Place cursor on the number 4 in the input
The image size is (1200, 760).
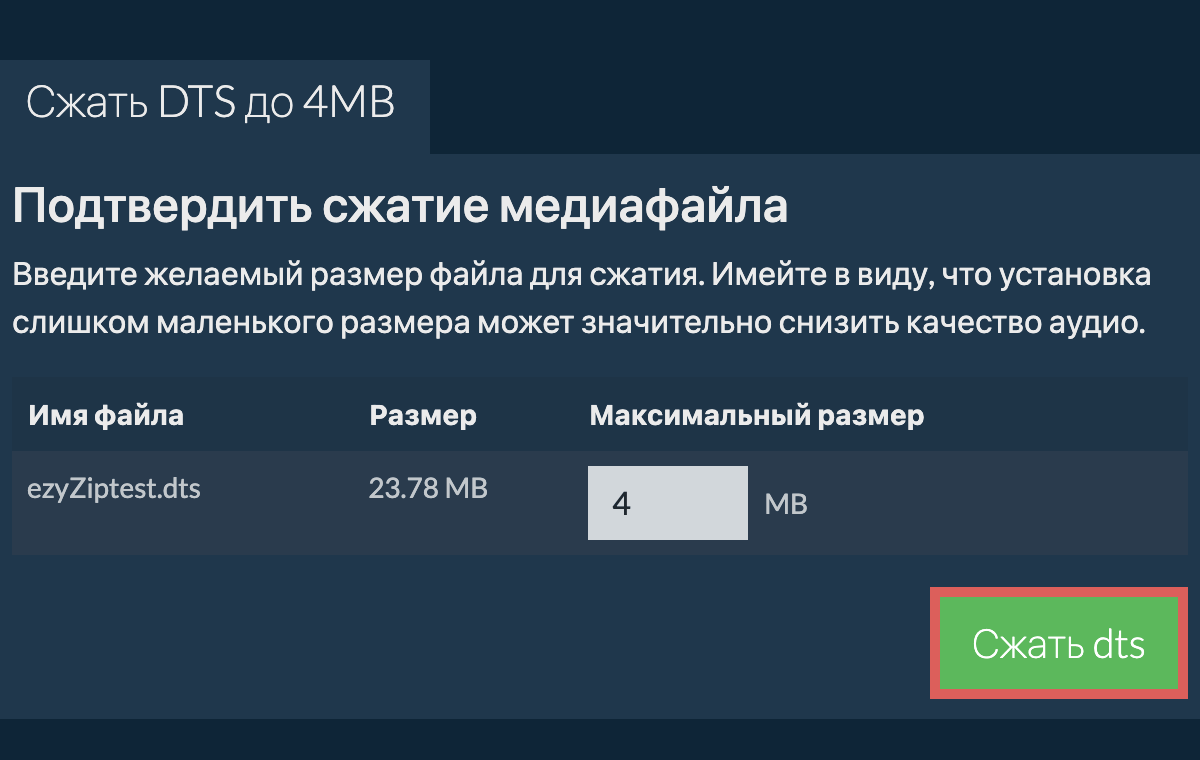621,503
